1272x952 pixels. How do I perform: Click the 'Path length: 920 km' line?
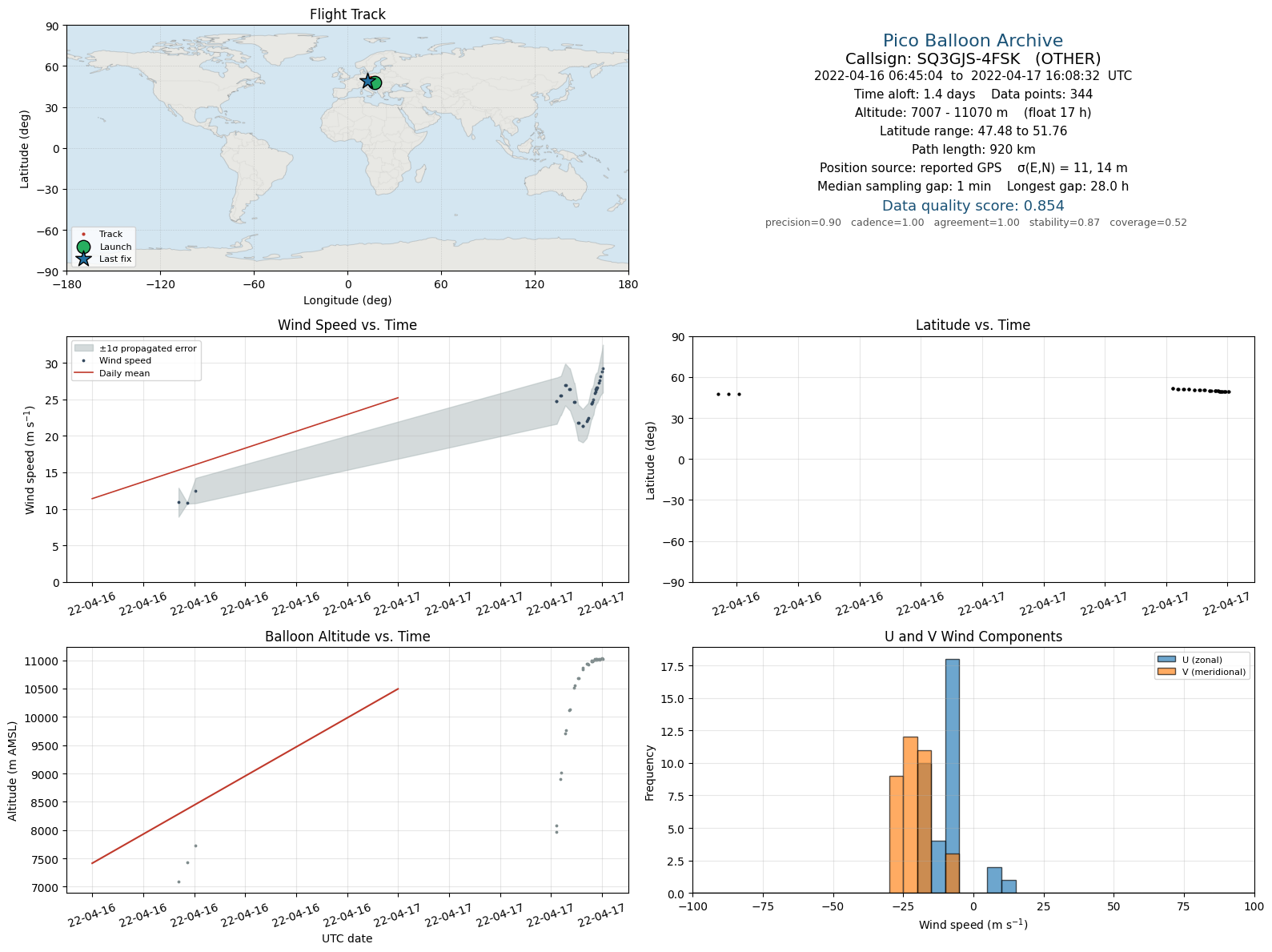click(973, 150)
